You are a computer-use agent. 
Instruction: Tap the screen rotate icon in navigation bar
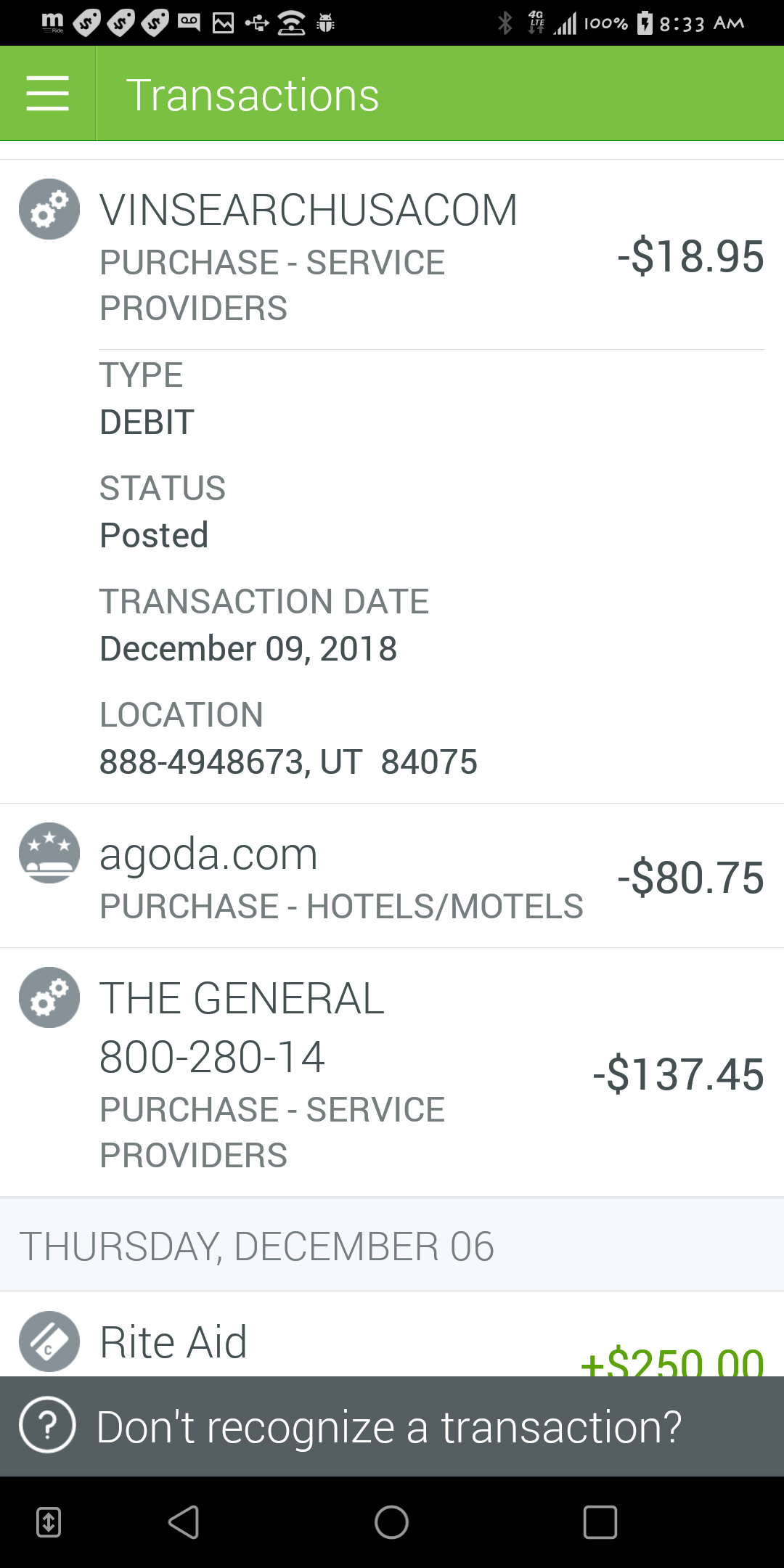pos(49,1522)
